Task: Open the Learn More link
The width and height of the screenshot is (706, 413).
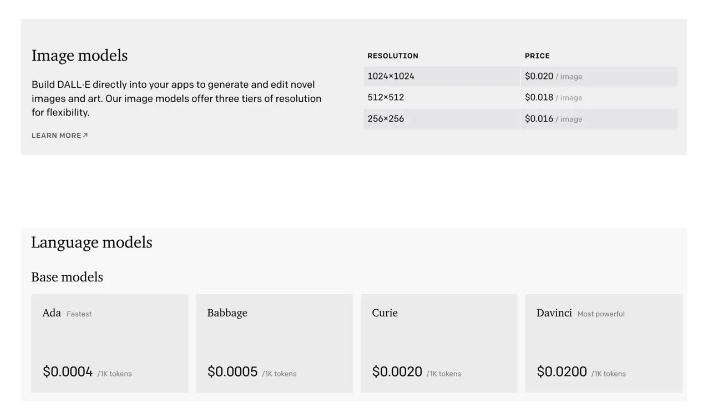Action: point(59,136)
